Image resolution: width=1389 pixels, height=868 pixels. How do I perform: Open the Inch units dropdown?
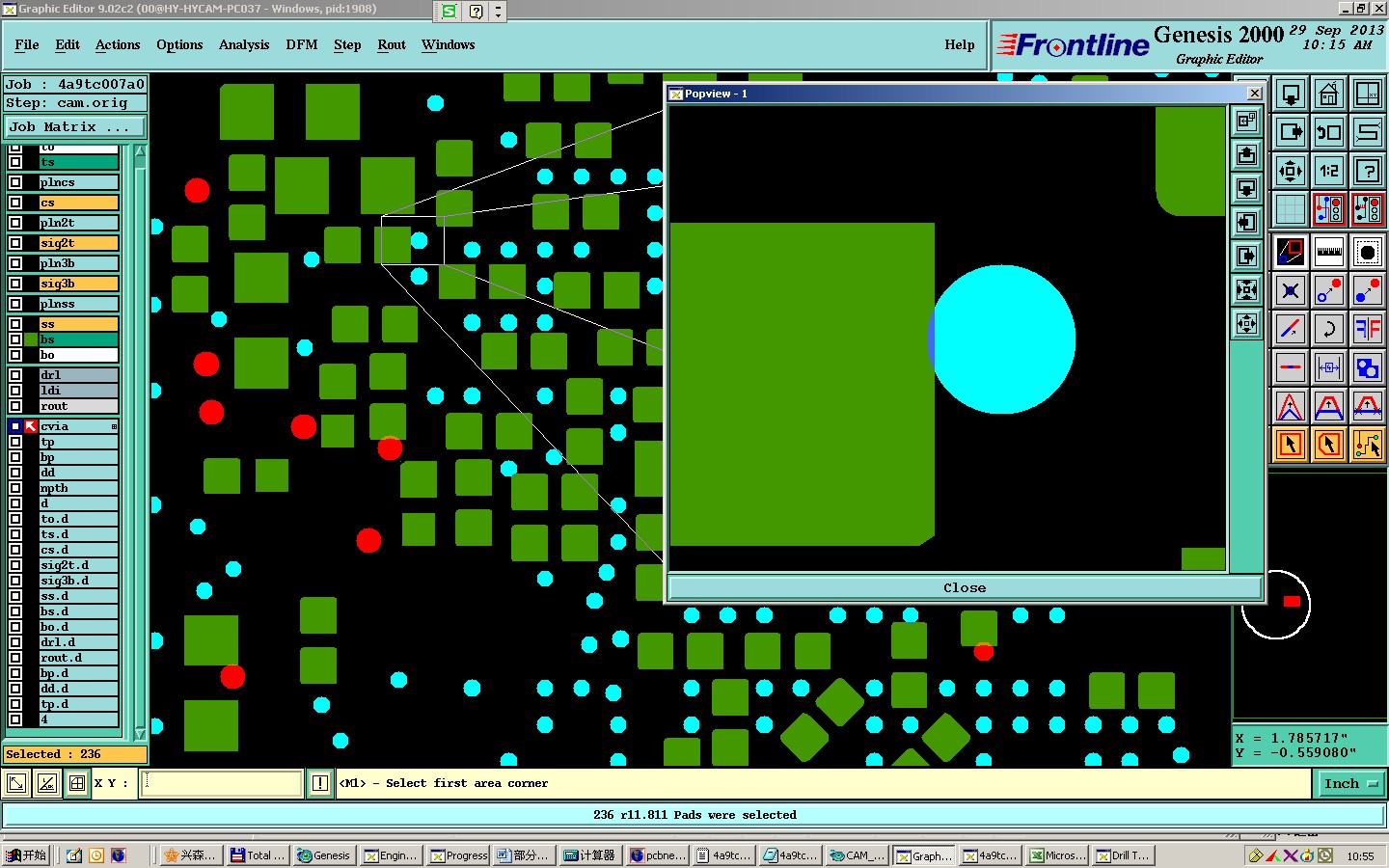pyautogui.click(x=1350, y=784)
